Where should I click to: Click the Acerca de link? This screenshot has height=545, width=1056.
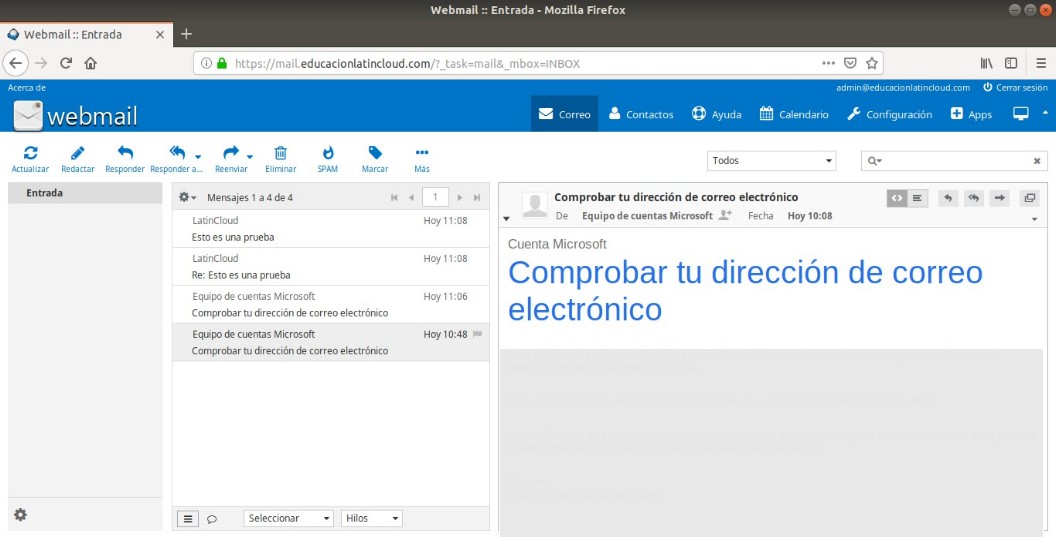(x=27, y=88)
